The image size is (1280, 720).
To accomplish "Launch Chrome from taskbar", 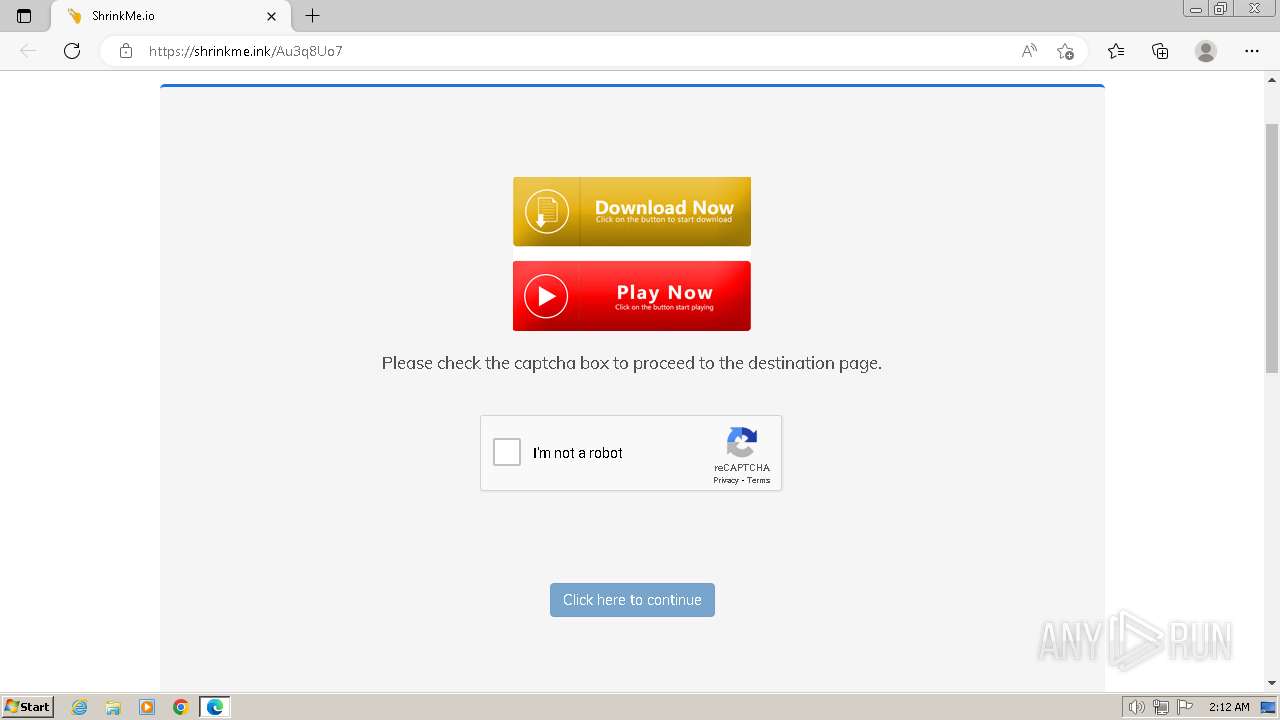I will tap(181, 707).
